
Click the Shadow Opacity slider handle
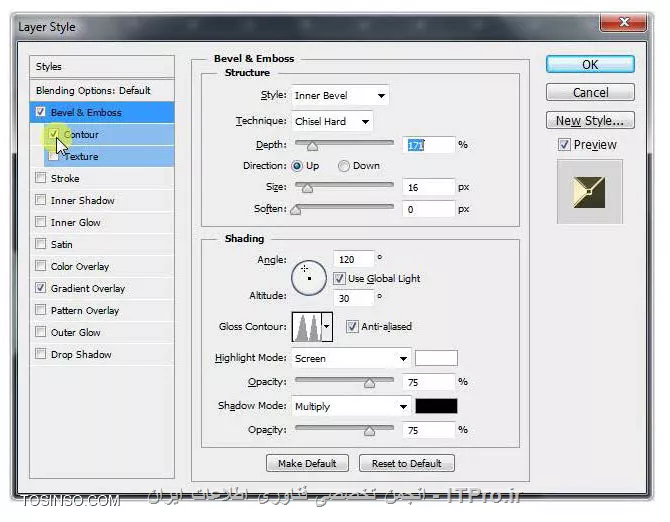coord(370,431)
